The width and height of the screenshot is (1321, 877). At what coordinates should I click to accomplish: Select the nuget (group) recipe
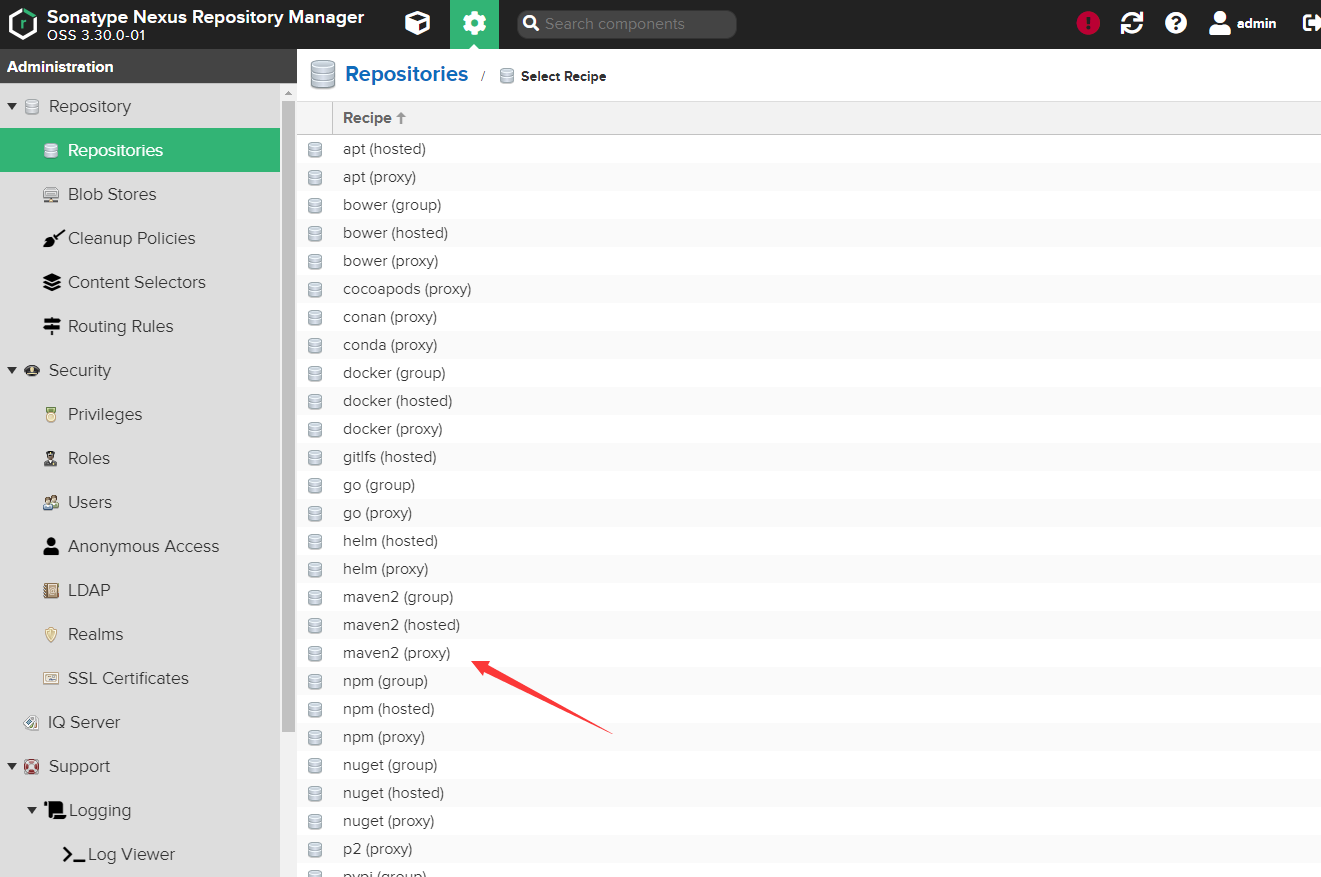809,765
